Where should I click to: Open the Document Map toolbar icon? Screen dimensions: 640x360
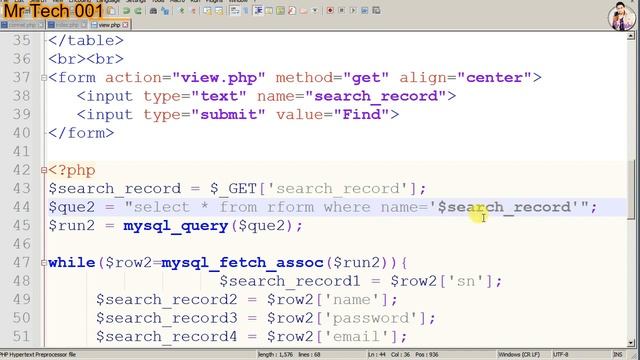[280, 11]
